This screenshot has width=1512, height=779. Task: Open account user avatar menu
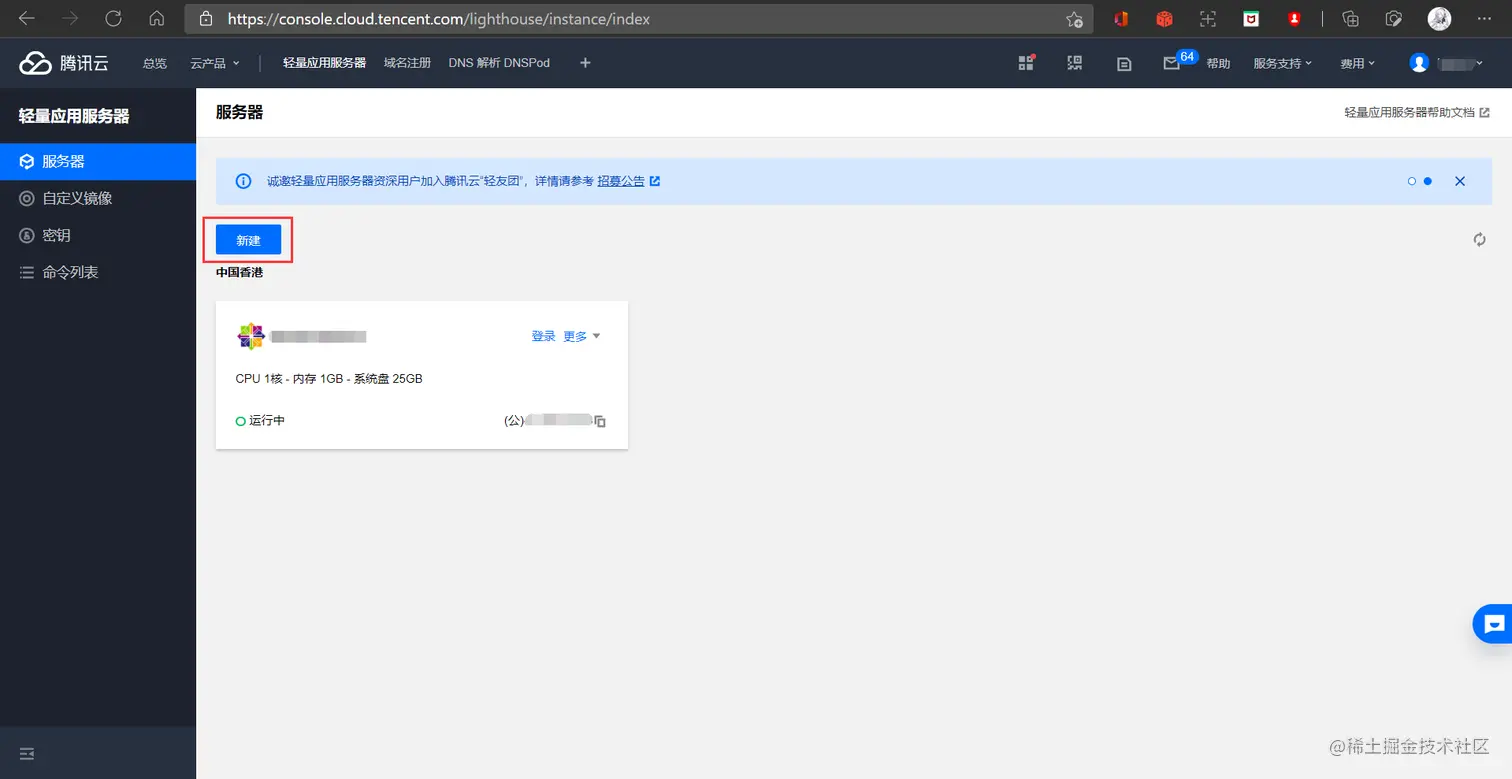(x=1445, y=63)
